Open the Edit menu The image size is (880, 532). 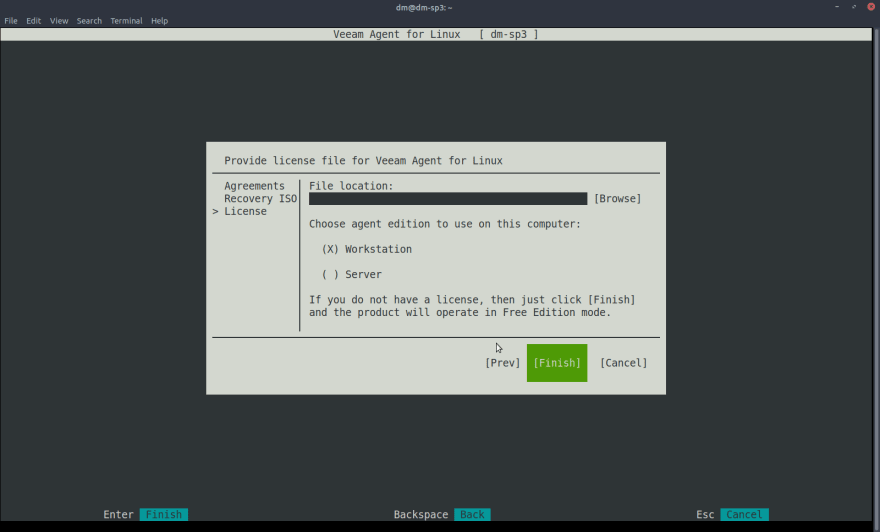point(34,21)
